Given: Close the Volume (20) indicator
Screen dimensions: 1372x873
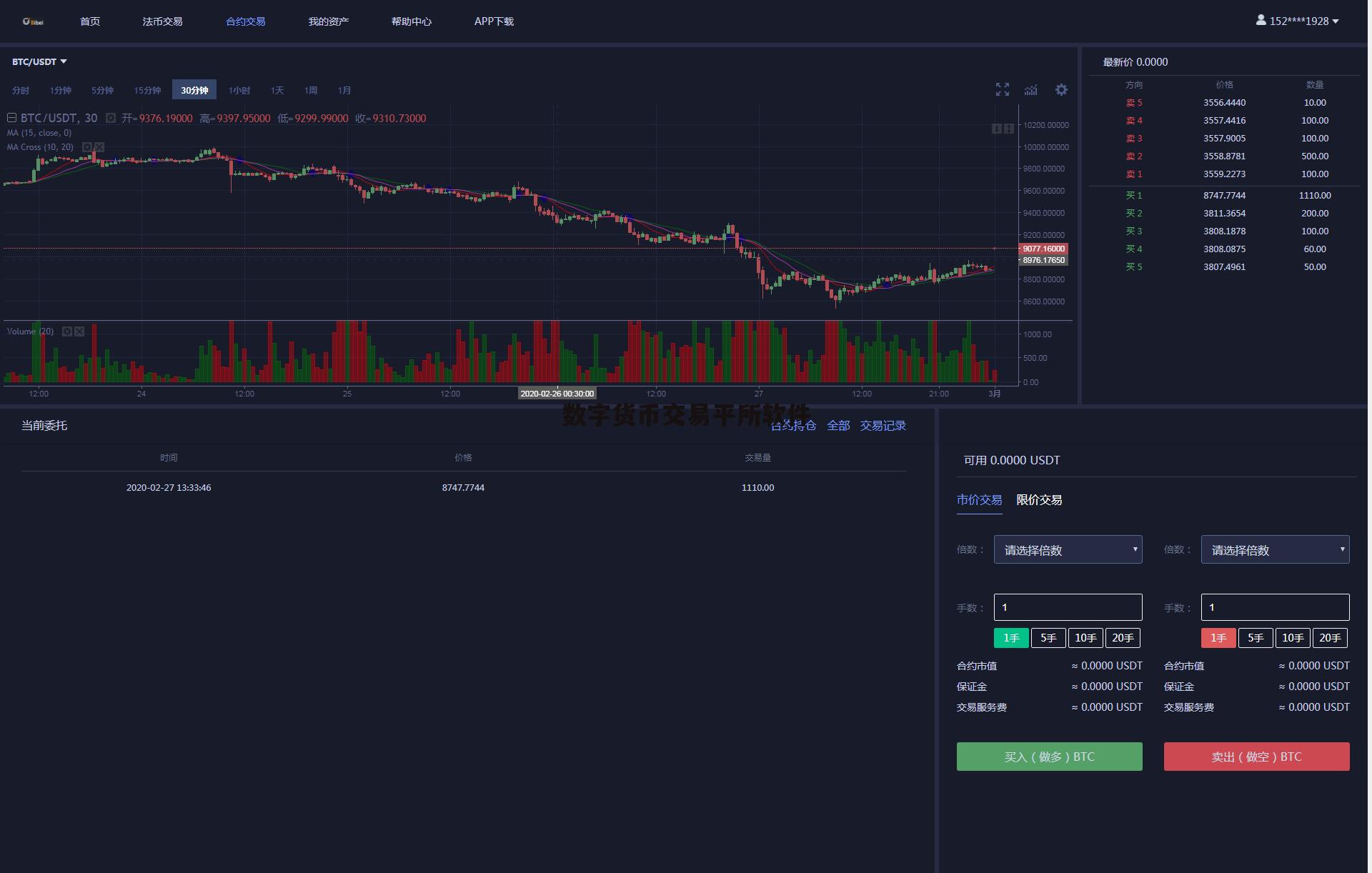Looking at the screenshot, I should pyautogui.click(x=79, y=331).
